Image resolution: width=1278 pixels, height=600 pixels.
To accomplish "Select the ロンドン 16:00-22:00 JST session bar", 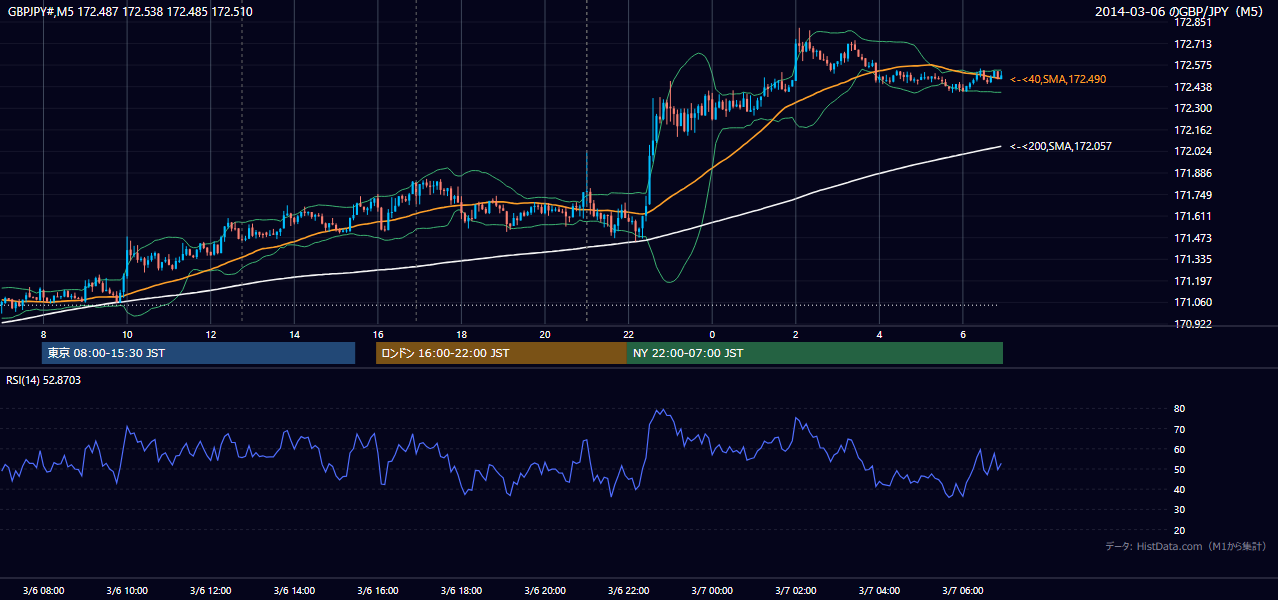I will [501, 353].
